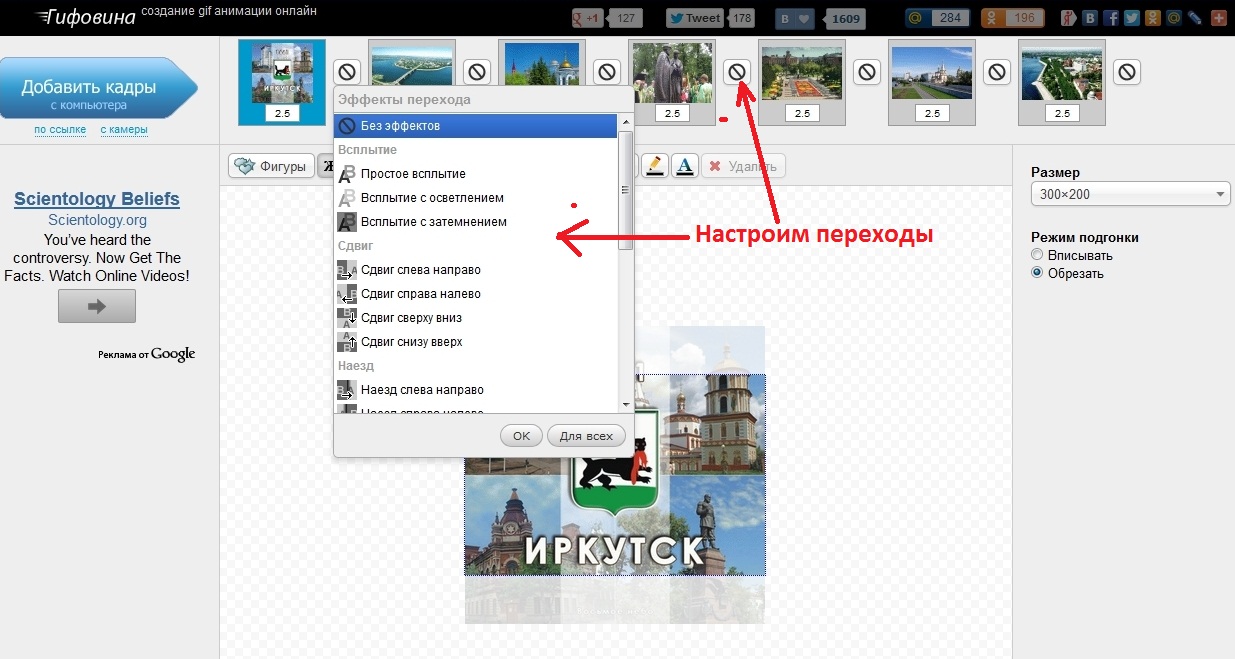This screenshot has width=1235, height=659.
Task: Apply effect with 'Для всех' button
Action: tap(586, 436)
